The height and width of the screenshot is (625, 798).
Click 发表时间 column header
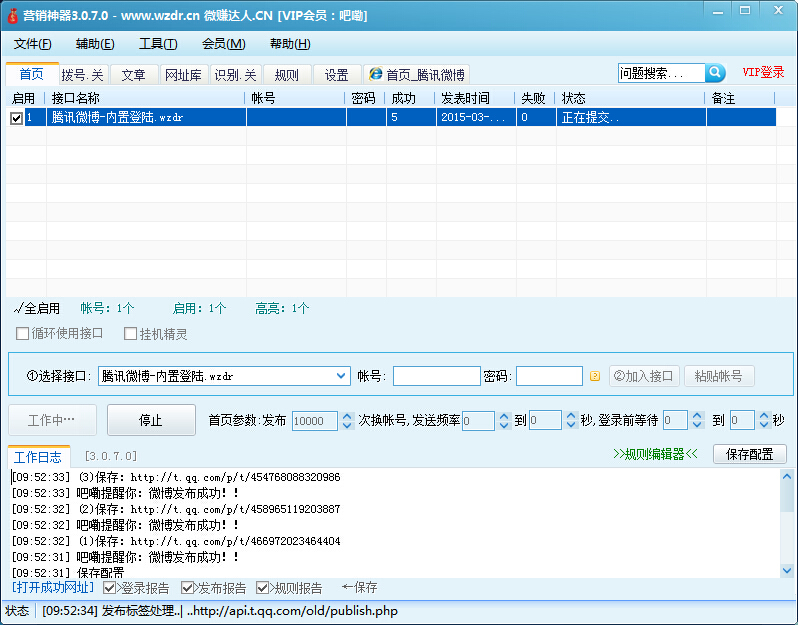tap(475, 98)
